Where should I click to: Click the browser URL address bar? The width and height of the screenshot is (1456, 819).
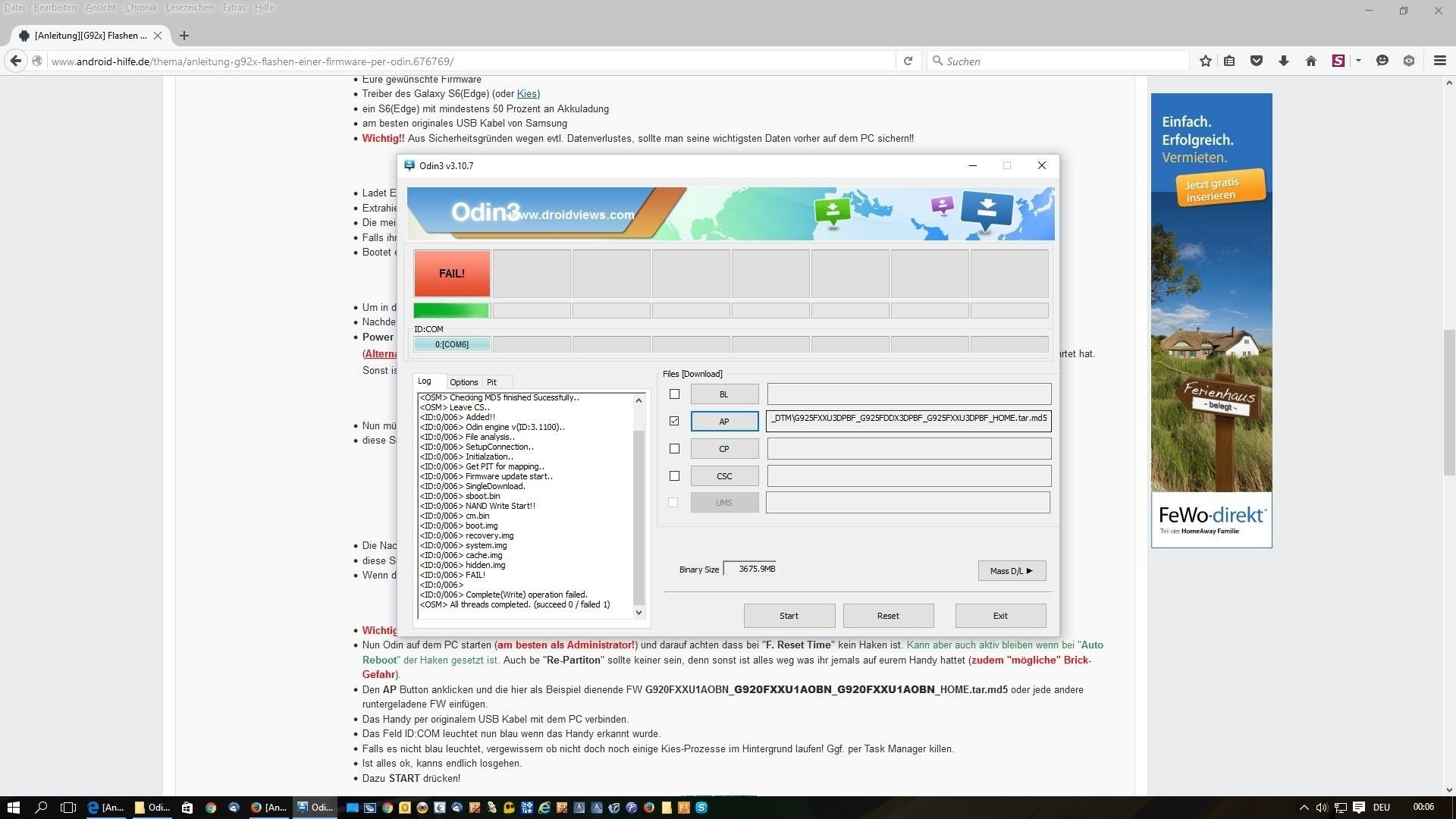tap(470, 61)
